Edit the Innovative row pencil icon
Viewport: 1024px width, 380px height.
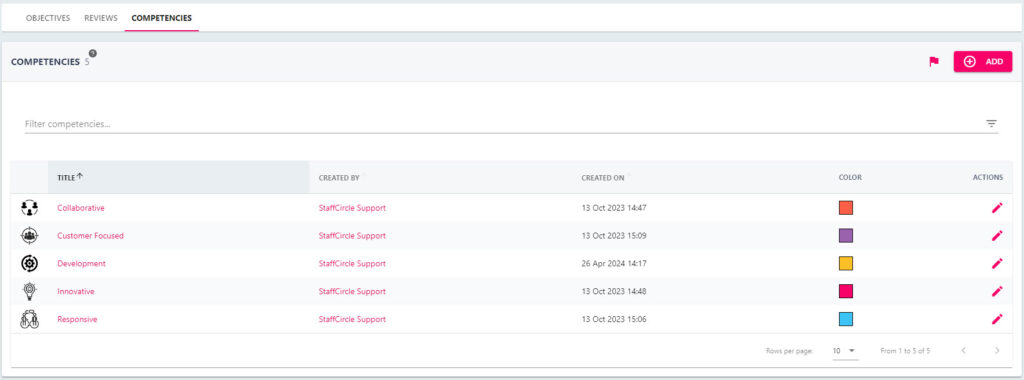tap(997, 291)
